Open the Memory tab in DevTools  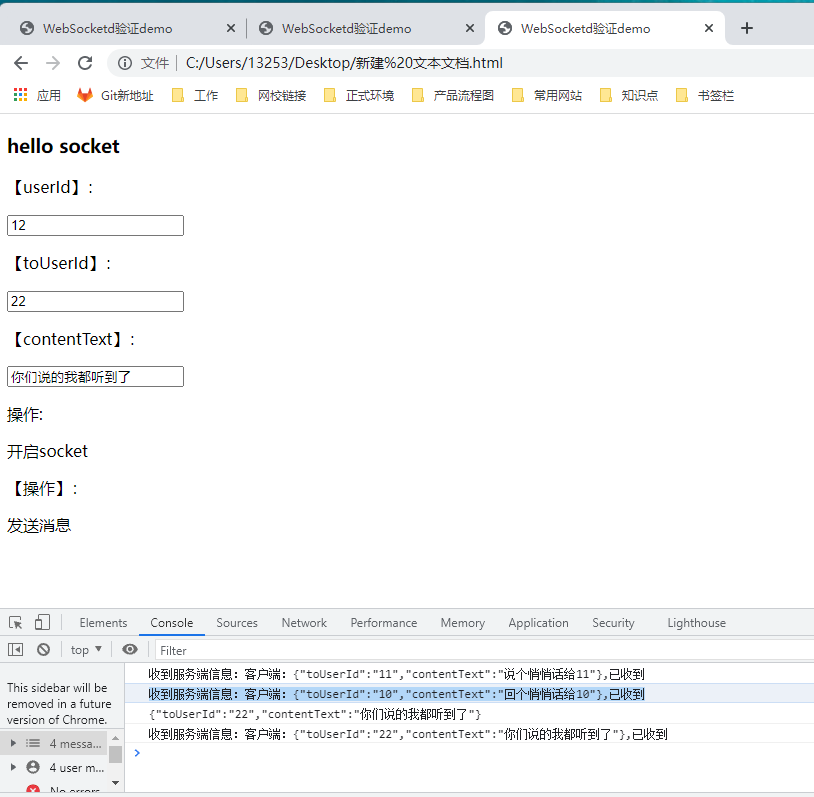pyautogui.click(x=463, y=623)
